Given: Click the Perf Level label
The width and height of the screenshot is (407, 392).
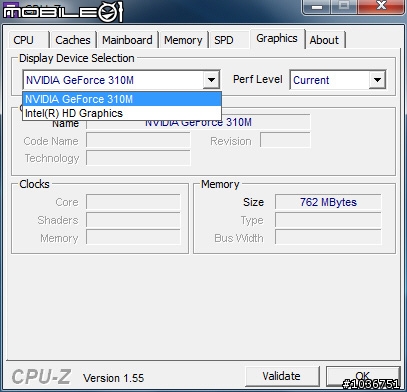Looking at the screenshot, I should click(x=257, y=79).
